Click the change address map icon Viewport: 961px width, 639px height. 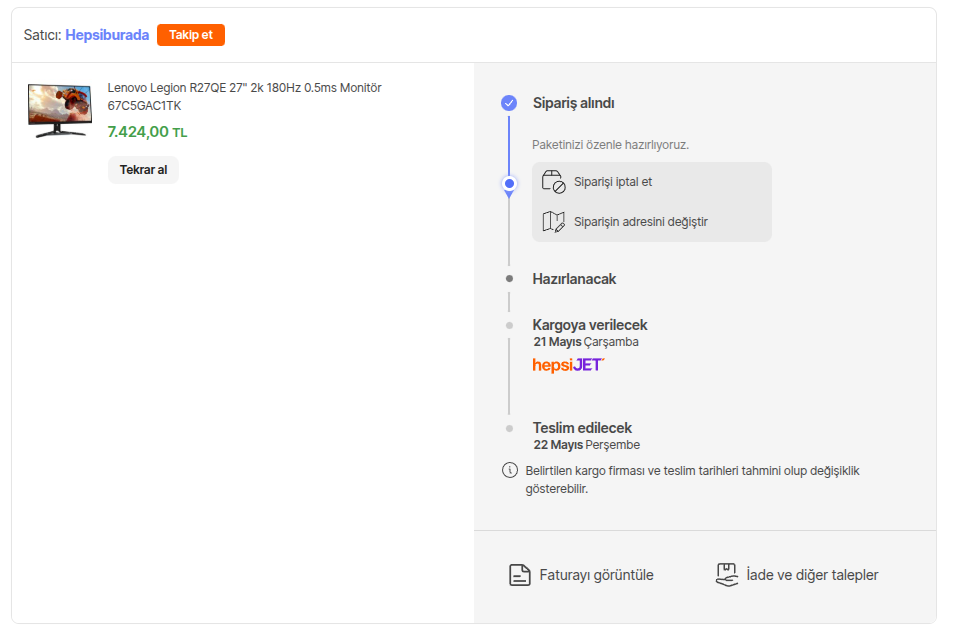coord(553,222)
